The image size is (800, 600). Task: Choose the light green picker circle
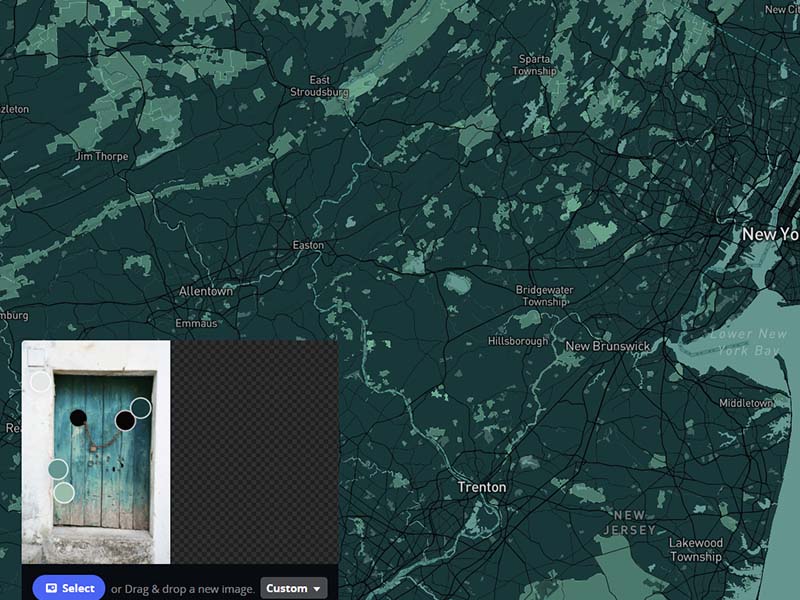coord(65,492)
